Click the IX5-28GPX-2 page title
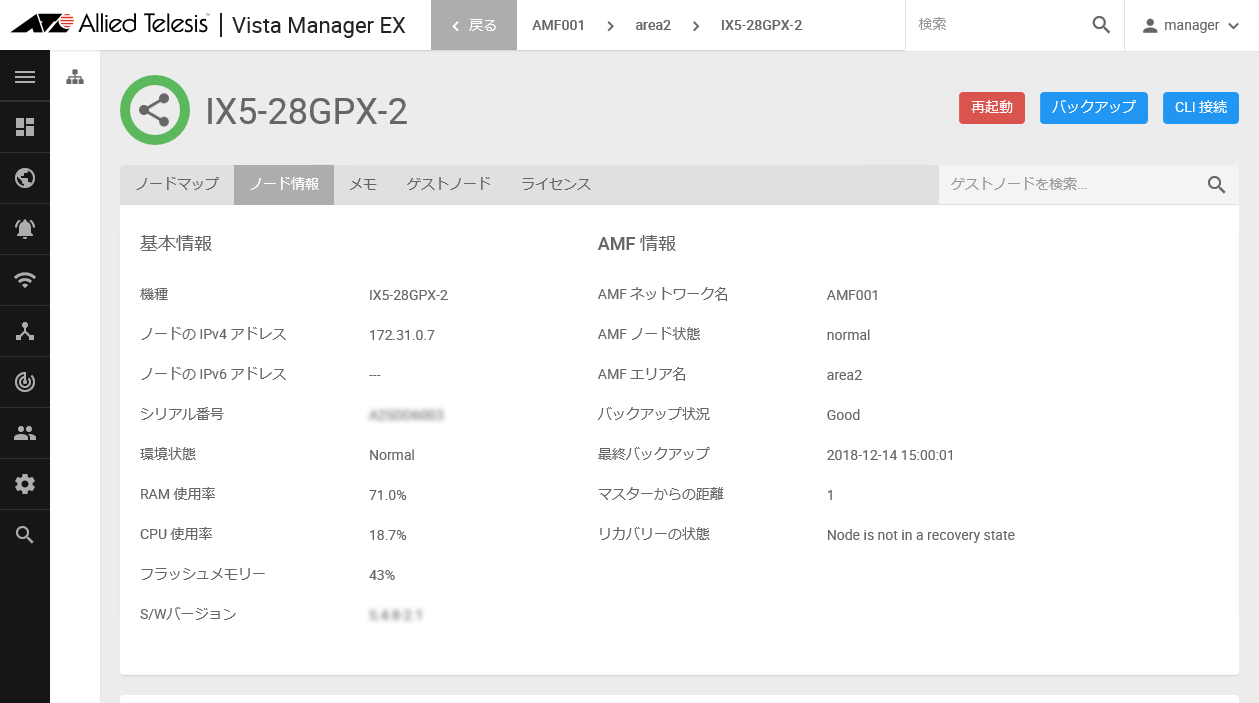The image size is (1259, 703). tap(307, 111)
